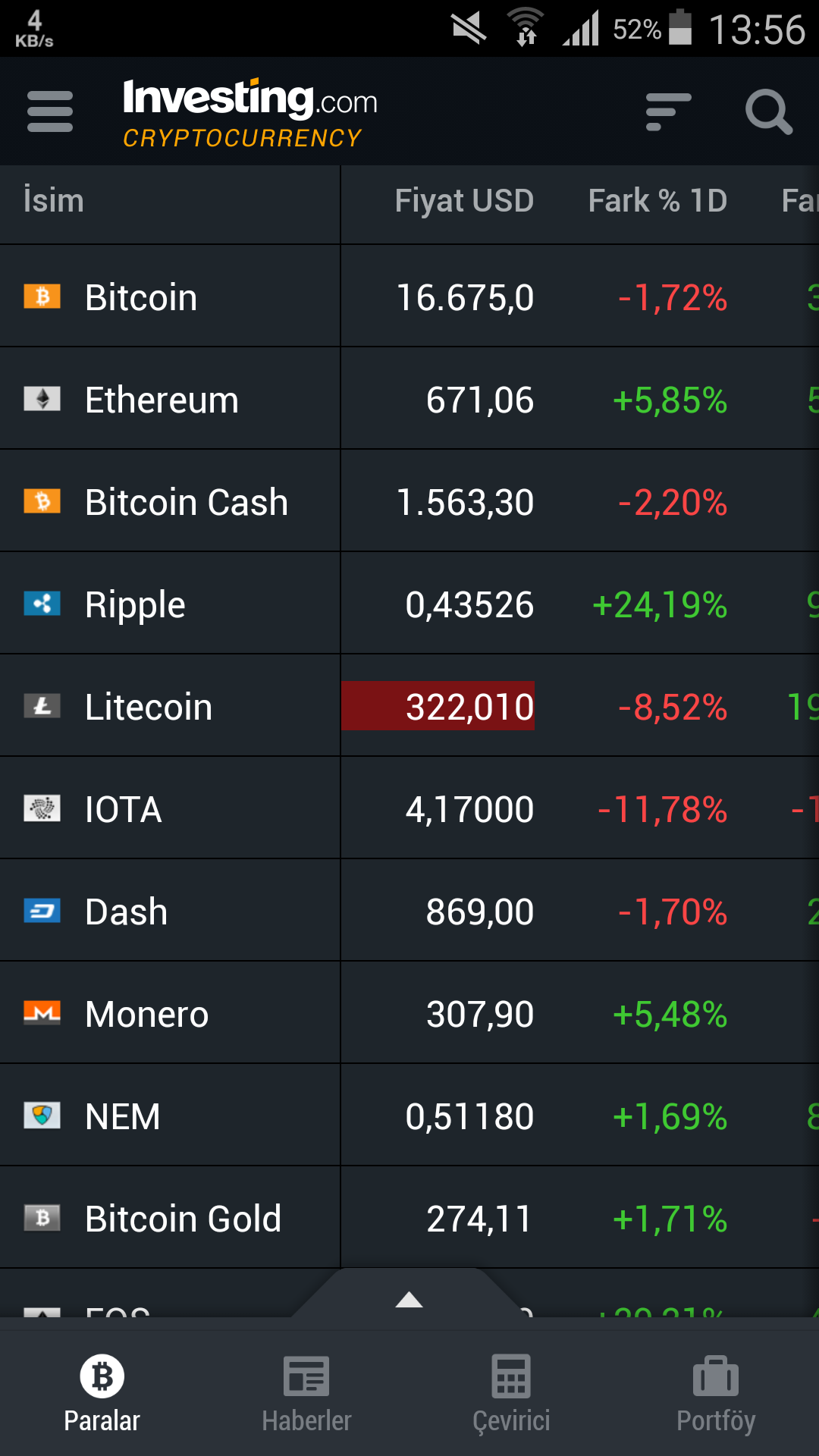819x1456 pixels.
Task: Open Bitcoin Cash details
Action: (409, 501)
